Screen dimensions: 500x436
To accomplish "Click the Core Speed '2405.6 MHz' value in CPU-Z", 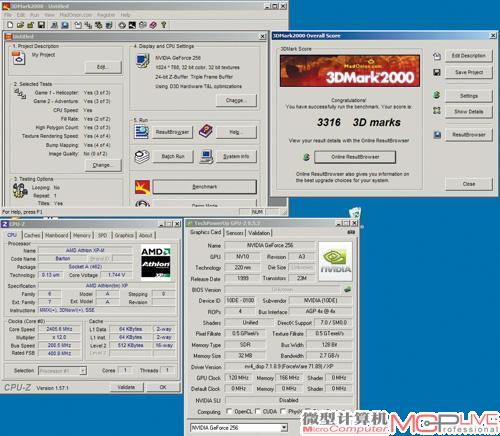I will [x=59, y=329].
